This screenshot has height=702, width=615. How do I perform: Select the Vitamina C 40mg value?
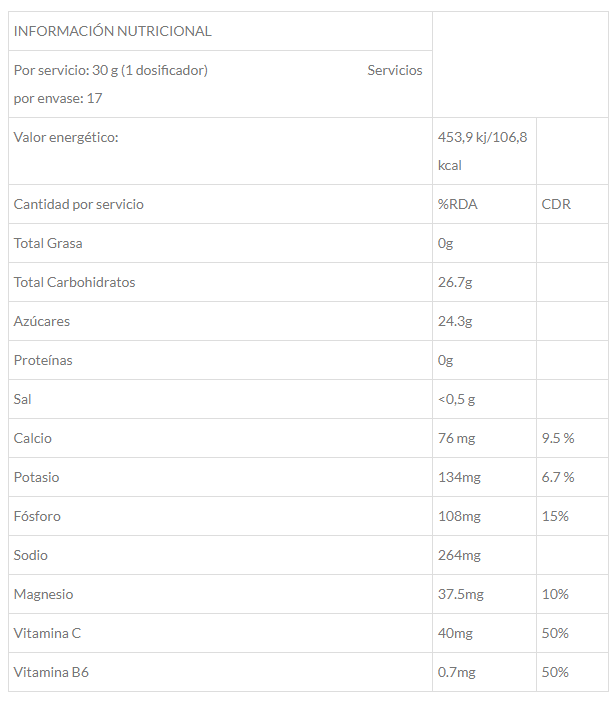tap(455, 633)
